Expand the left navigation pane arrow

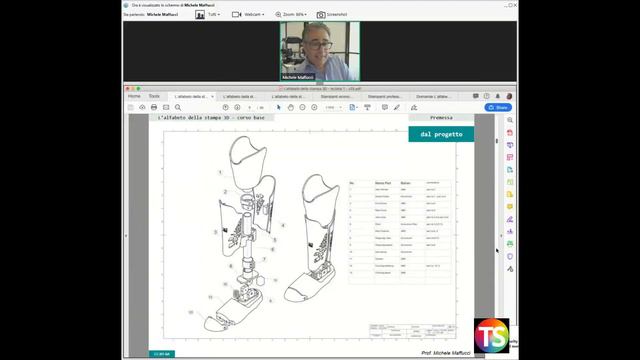[x=126, y=236]
